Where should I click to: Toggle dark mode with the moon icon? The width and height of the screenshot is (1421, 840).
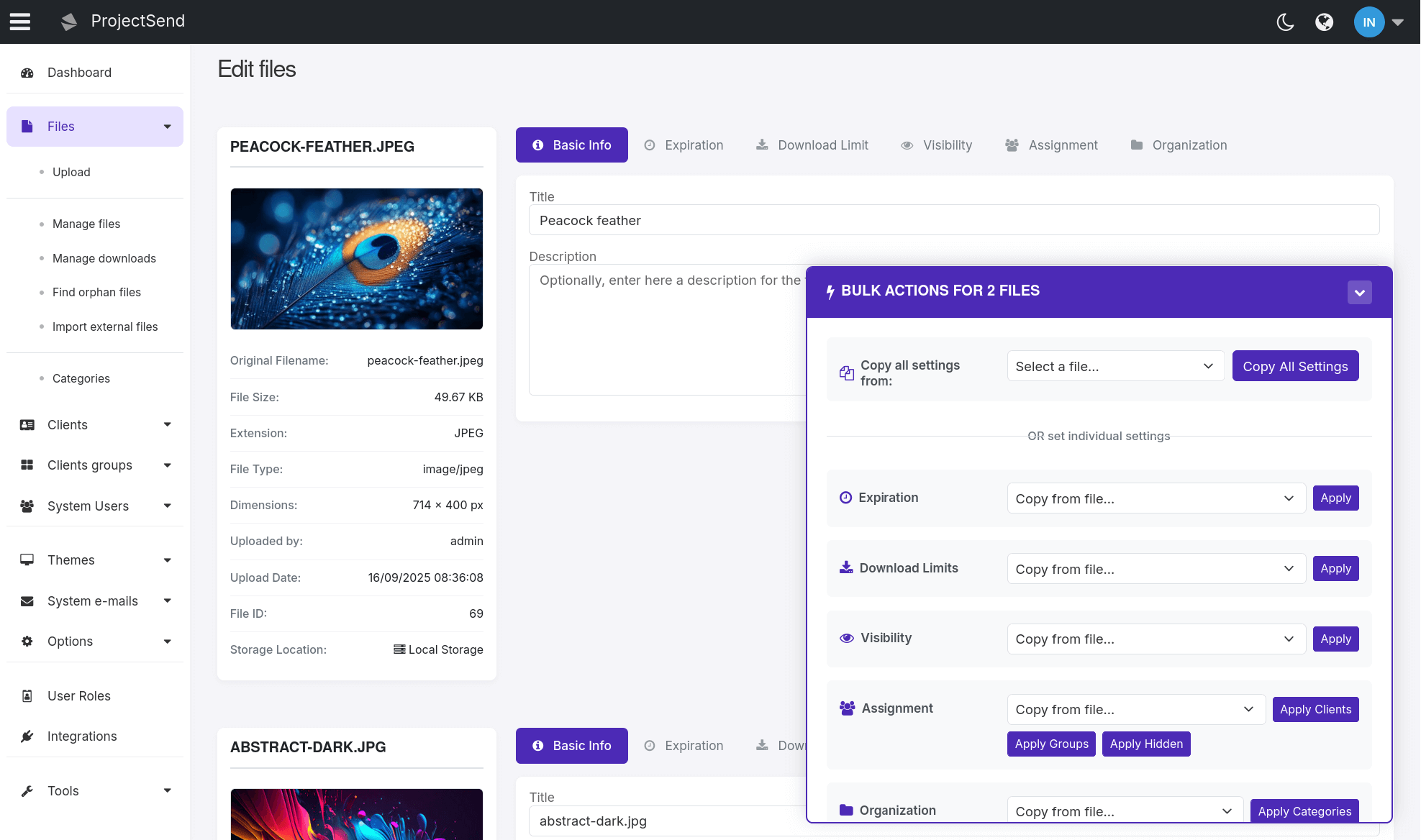[x=1285, y=22]
